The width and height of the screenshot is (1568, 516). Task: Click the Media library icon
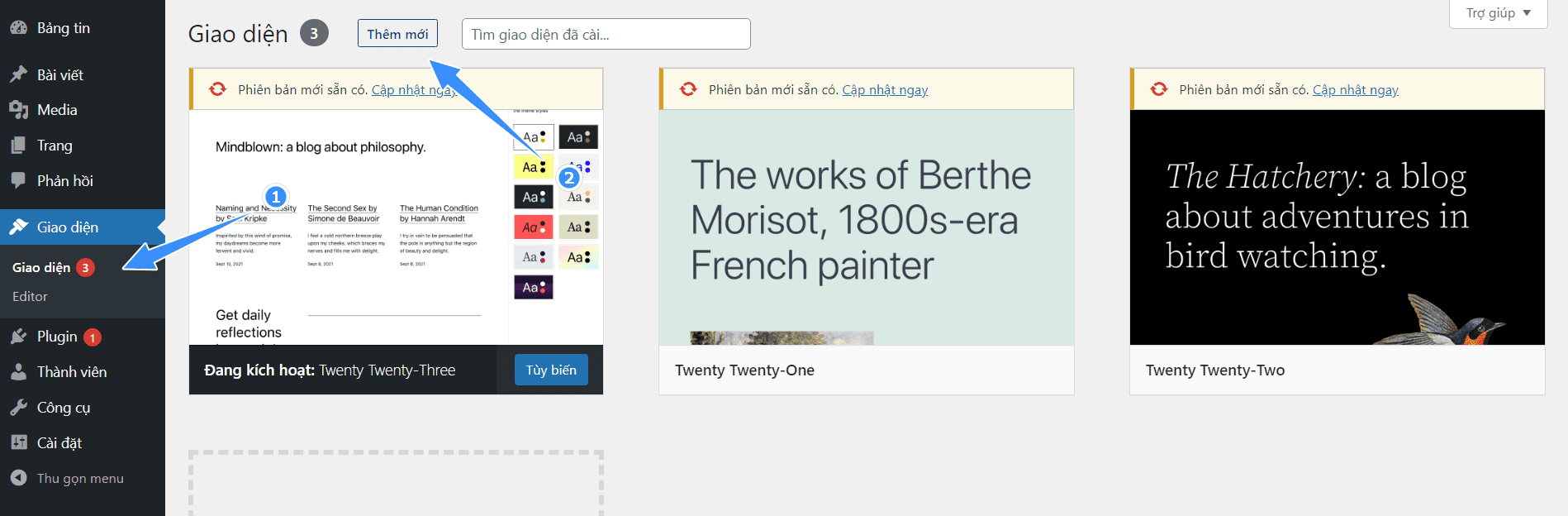click(x=18, y=109)
